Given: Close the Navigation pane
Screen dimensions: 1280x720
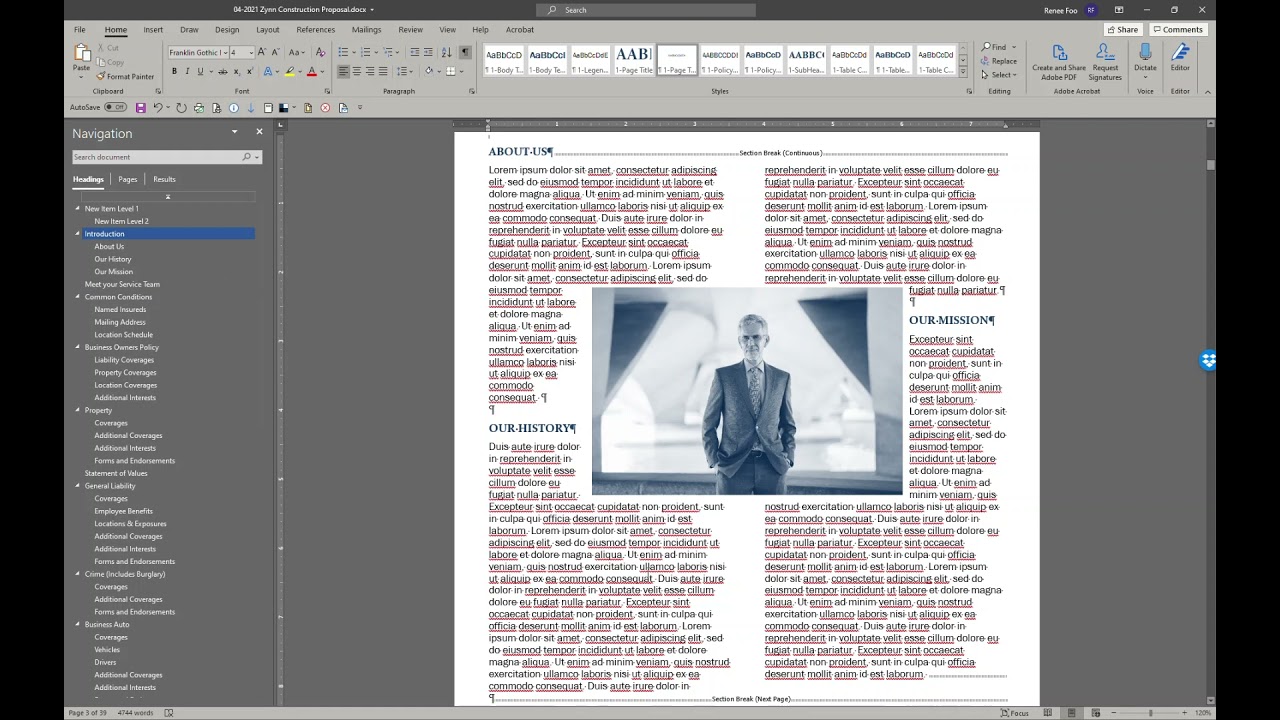Looking at the screenshot, I should point(259,132).
